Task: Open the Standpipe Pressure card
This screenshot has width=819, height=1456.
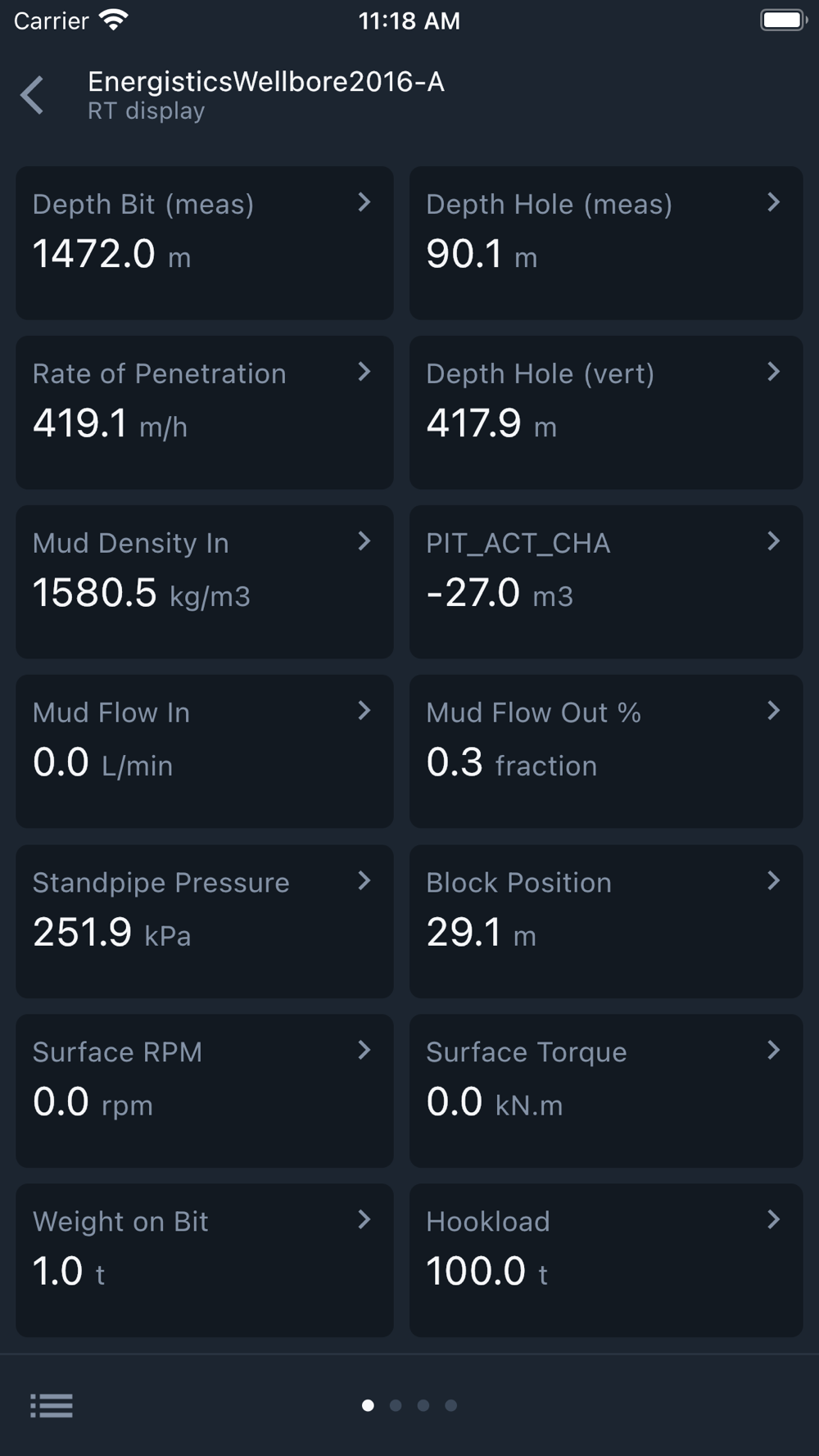Action: click(x=204, y=921)
